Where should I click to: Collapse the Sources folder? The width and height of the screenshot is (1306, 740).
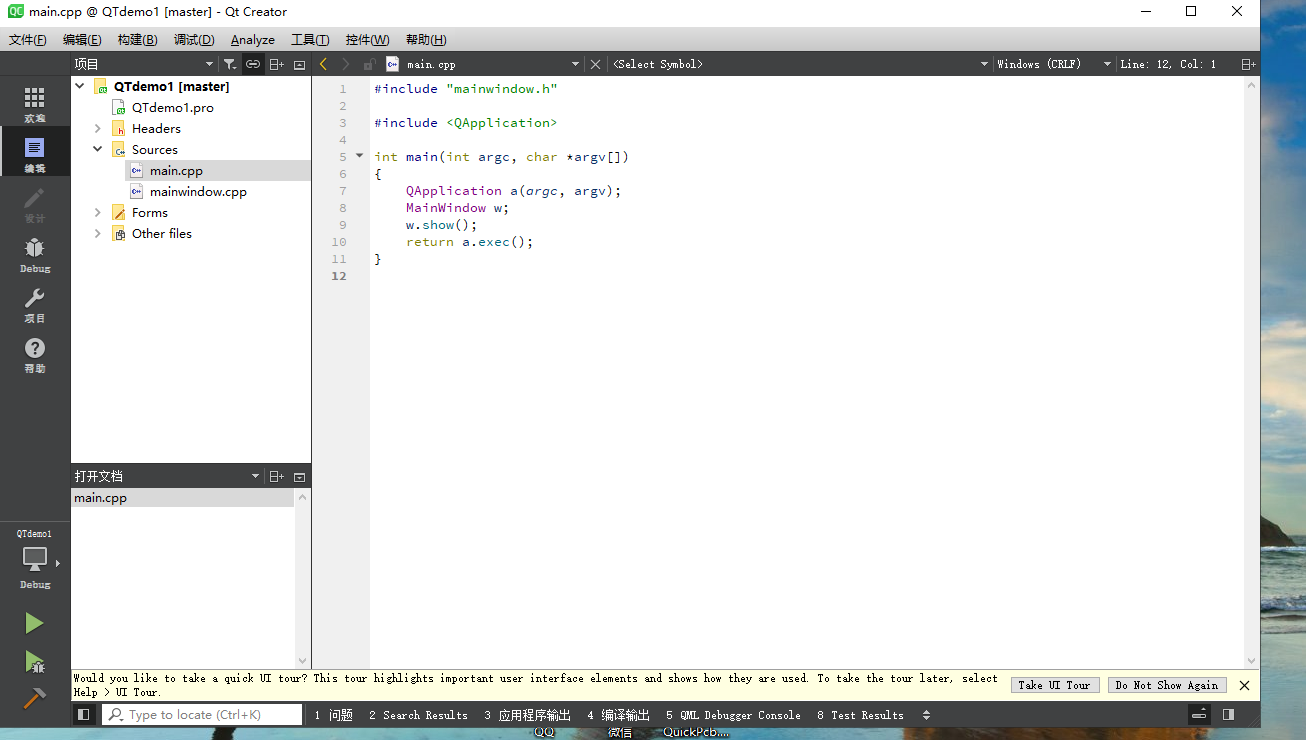(x=97, y=150)
